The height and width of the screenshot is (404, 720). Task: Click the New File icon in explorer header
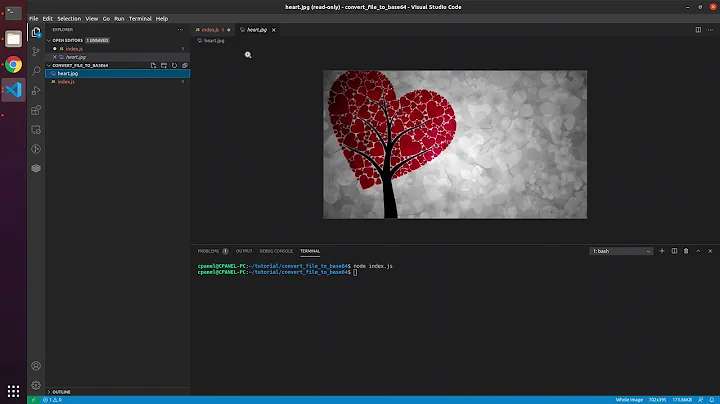pyautogui.click(x=153, y=65)
